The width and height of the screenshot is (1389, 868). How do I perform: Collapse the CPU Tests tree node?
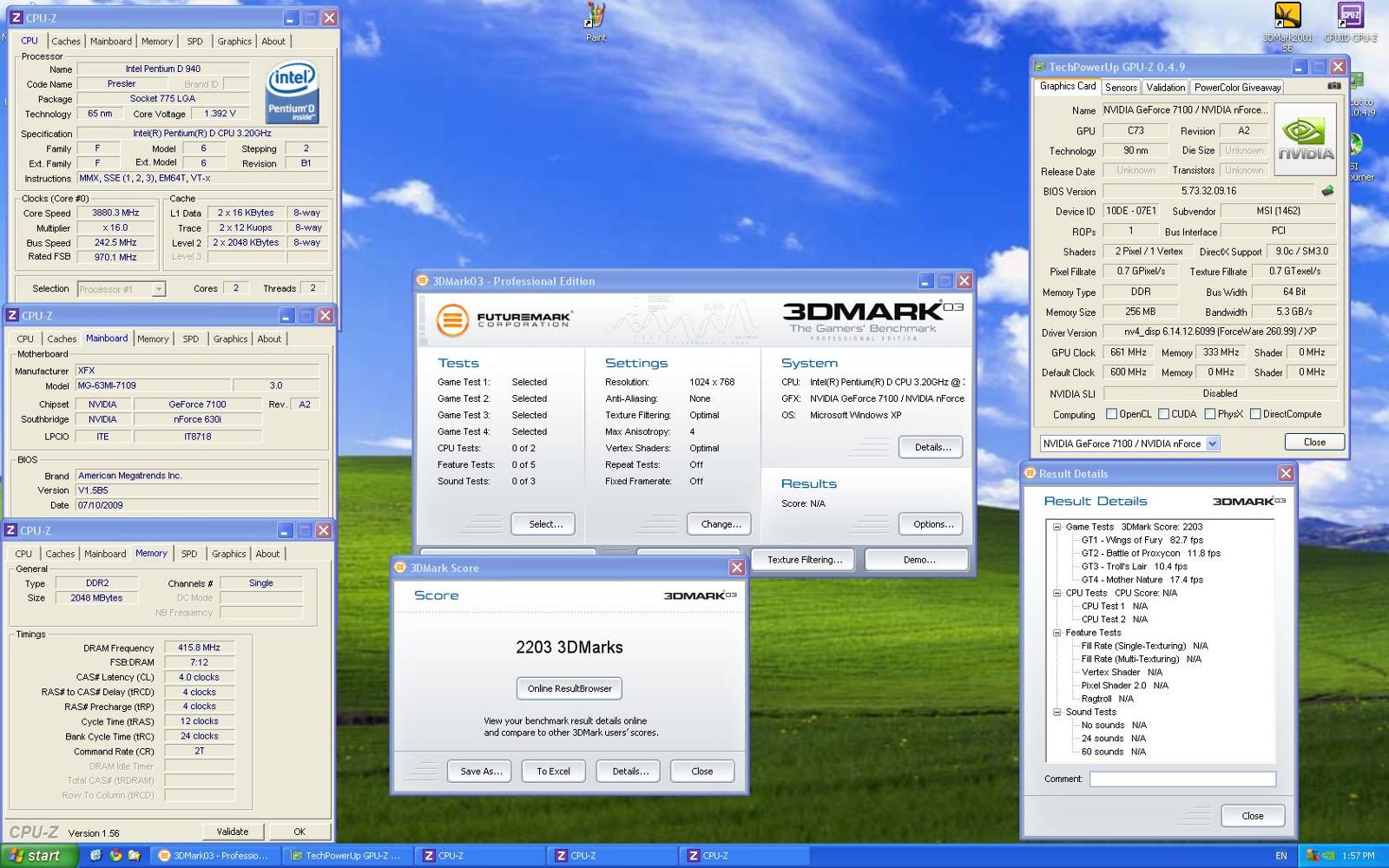[x=1057, y=593]
